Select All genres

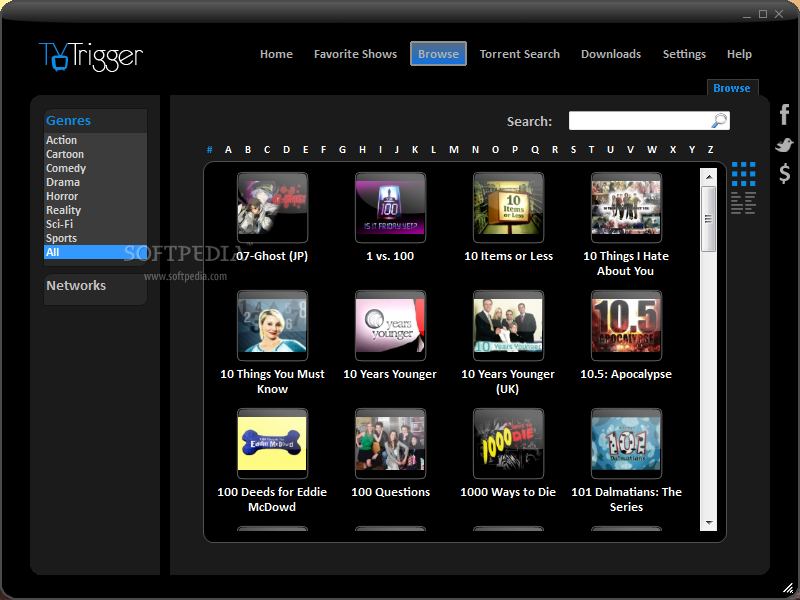point(95,252)
